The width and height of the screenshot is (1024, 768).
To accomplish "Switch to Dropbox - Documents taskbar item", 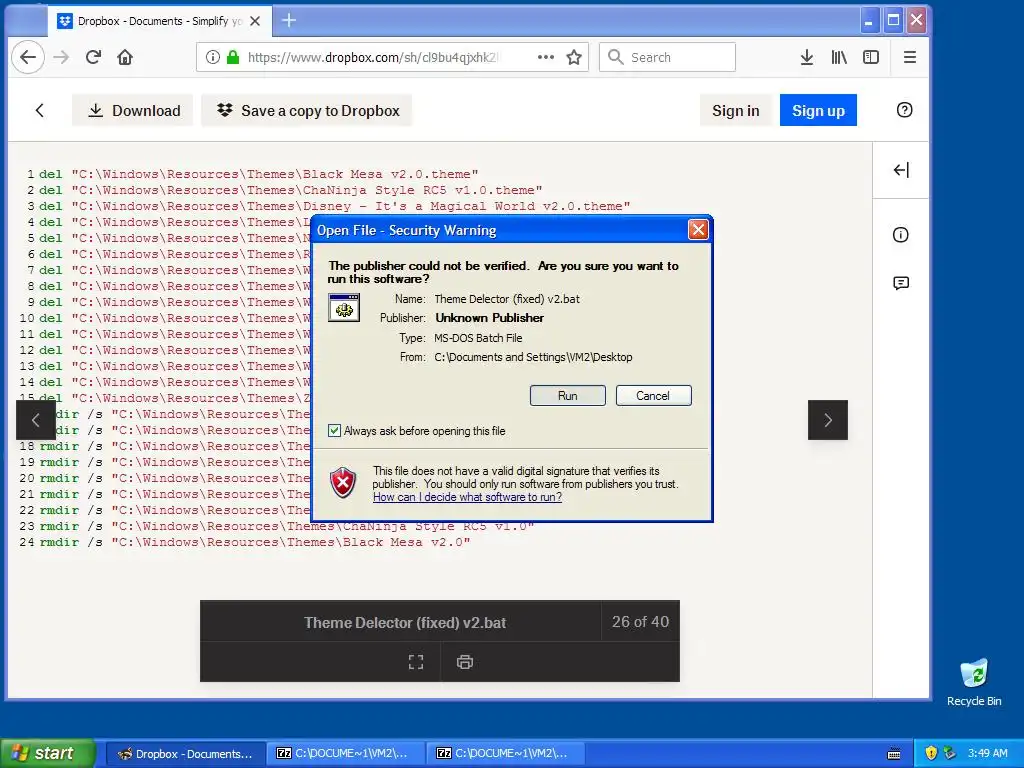I will point(185,754).
